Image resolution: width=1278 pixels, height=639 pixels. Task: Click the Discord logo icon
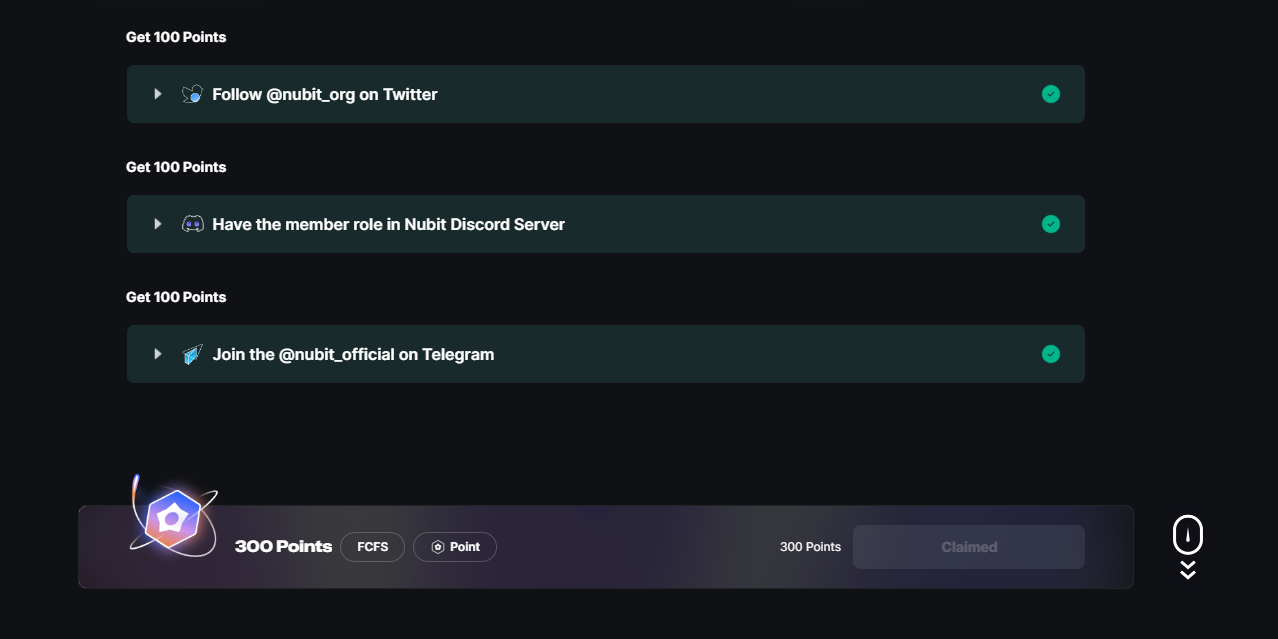point(192,224)
